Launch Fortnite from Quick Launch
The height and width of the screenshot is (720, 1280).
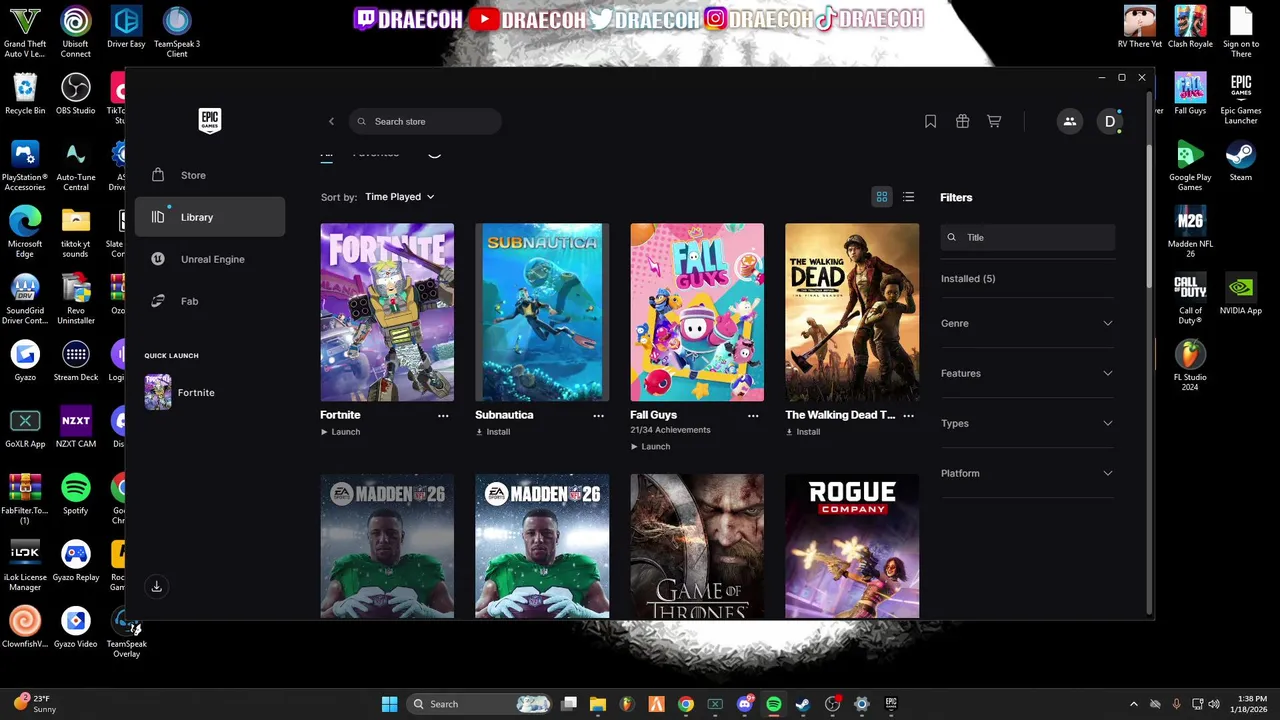pyautogui.click(x=180, y=393)
